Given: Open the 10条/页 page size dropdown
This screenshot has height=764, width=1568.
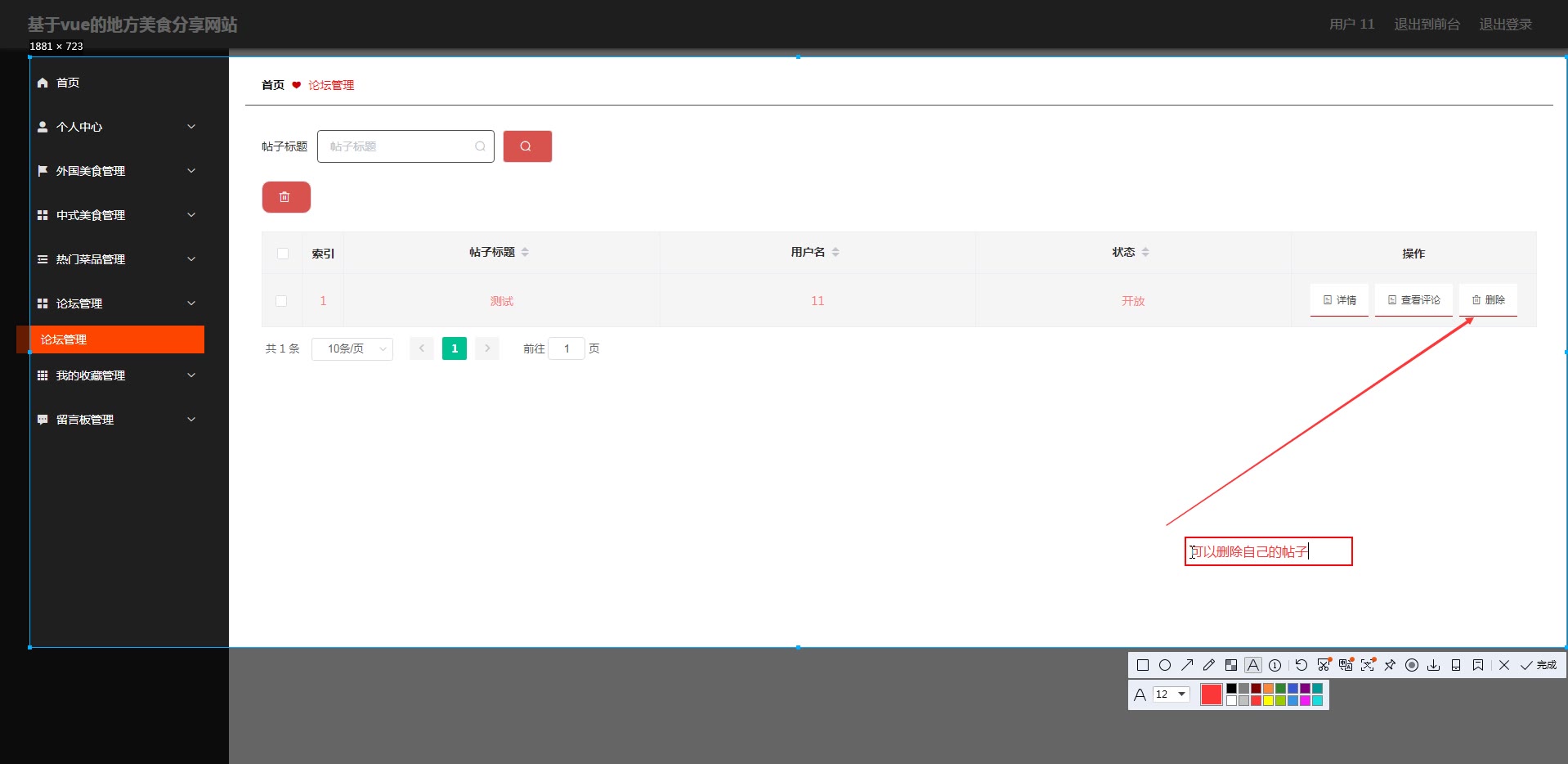Looking at the screenshot, I should coord(352,348).
